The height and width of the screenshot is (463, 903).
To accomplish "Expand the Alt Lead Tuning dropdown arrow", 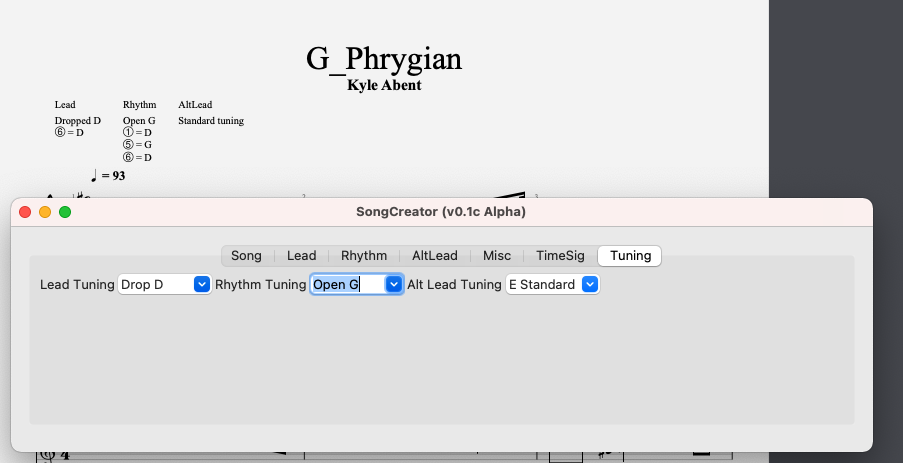I will click(x=590, y=285).
